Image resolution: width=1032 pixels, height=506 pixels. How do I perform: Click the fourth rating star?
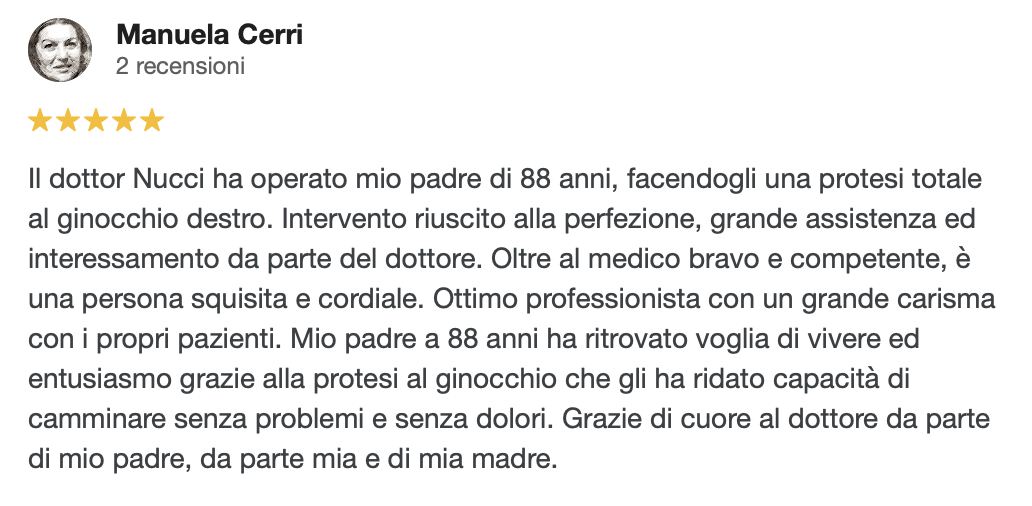124,121
